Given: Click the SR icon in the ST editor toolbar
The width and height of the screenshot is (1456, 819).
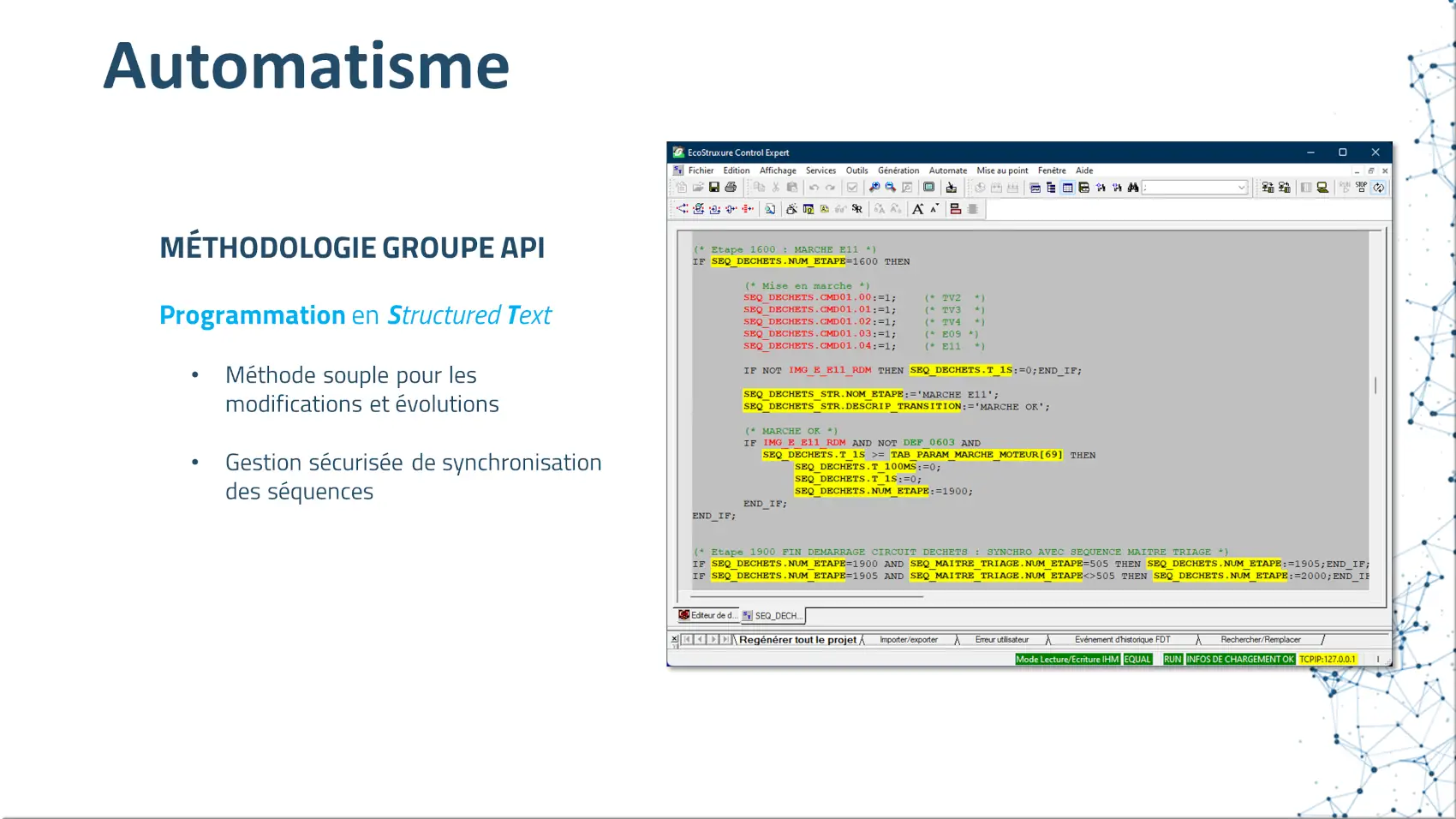Looking at the screenshot, I should coord(857,209).
